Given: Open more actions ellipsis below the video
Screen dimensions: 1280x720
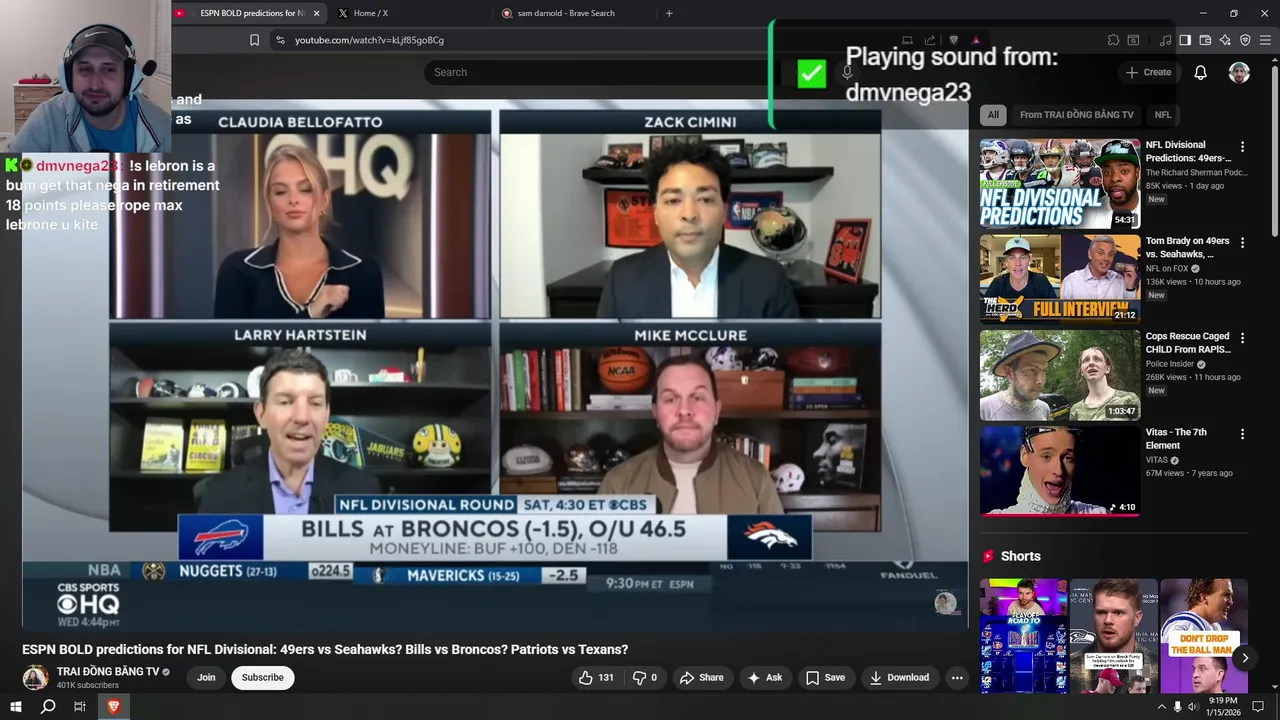Looking at the screenshot, I should tap(957, 677).
